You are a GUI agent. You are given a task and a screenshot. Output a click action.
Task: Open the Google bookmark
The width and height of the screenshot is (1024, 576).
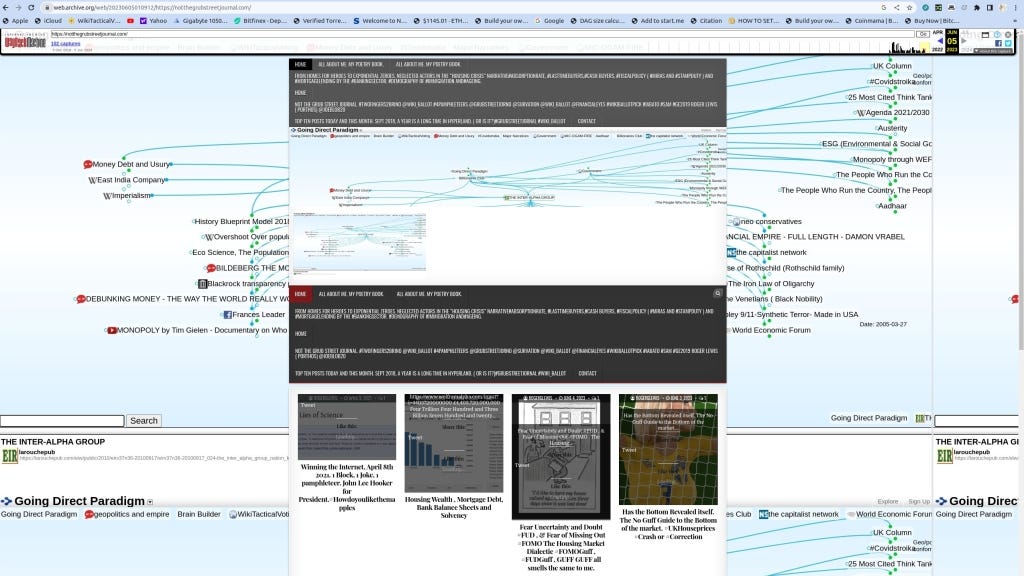(x=550, y=21)
